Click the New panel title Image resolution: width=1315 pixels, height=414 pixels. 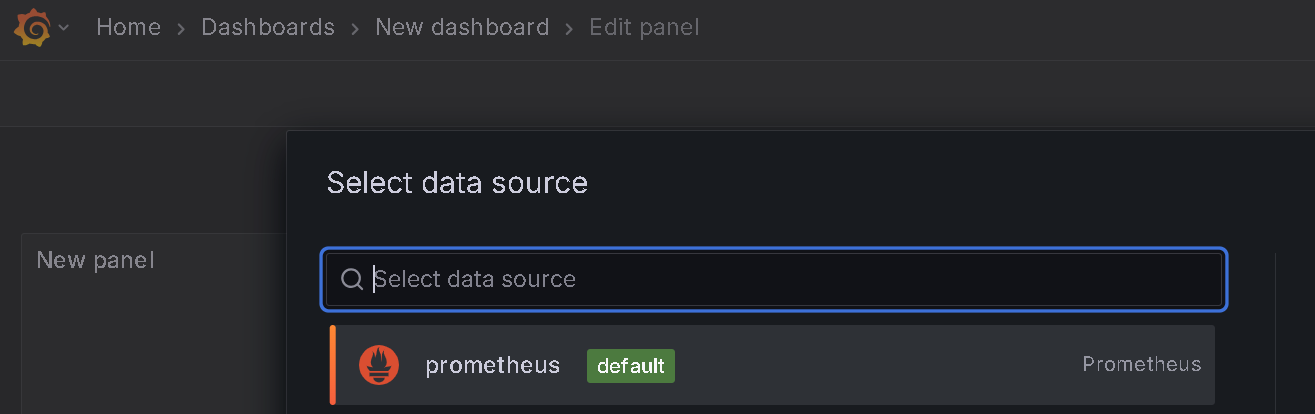(x=95, y=261)
